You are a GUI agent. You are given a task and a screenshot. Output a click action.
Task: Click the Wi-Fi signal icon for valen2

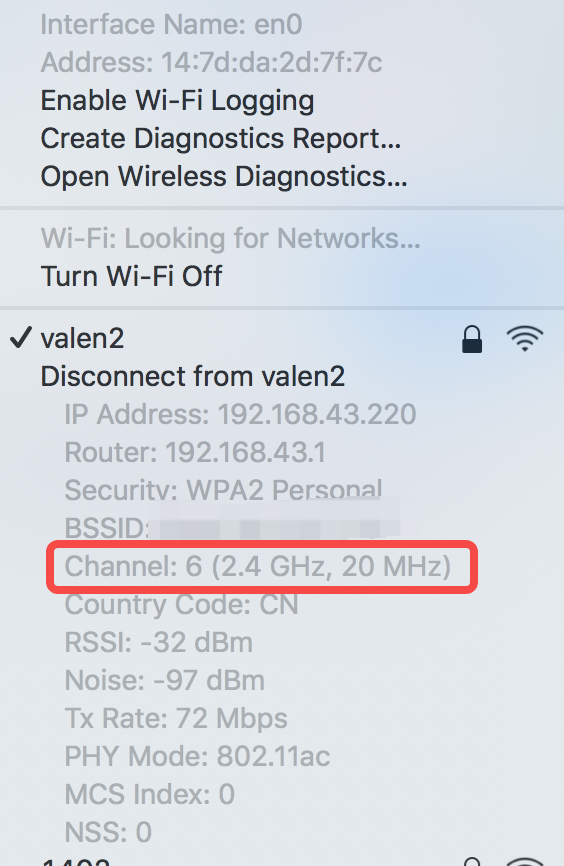click(x=525, y=339)
